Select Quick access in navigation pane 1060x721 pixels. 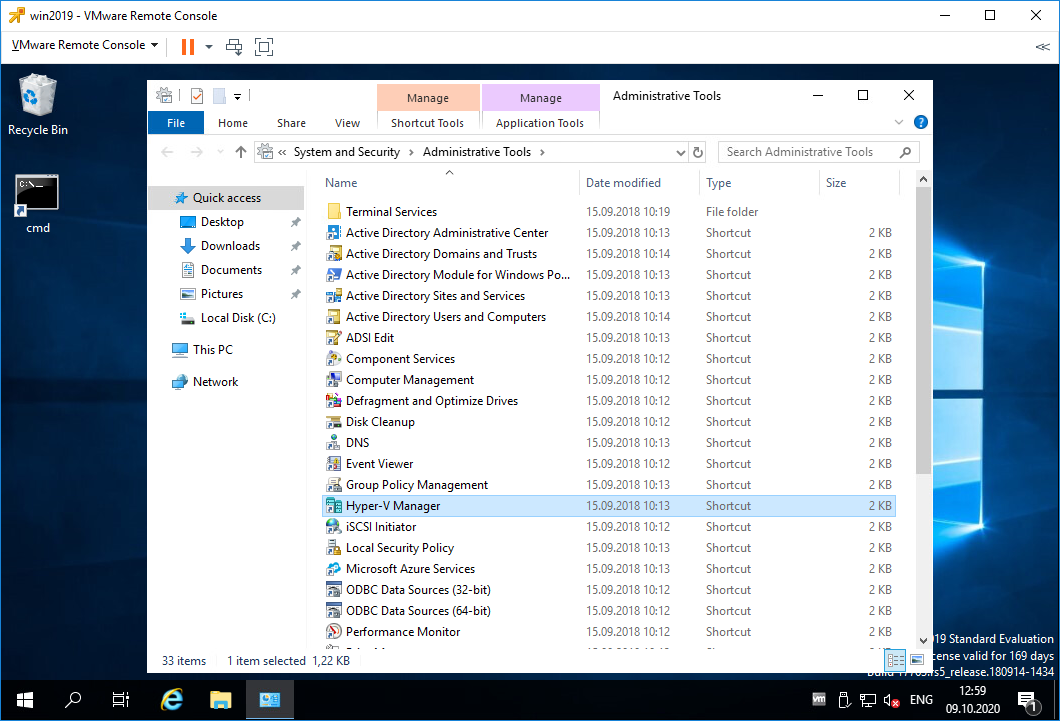pos(226,198)
